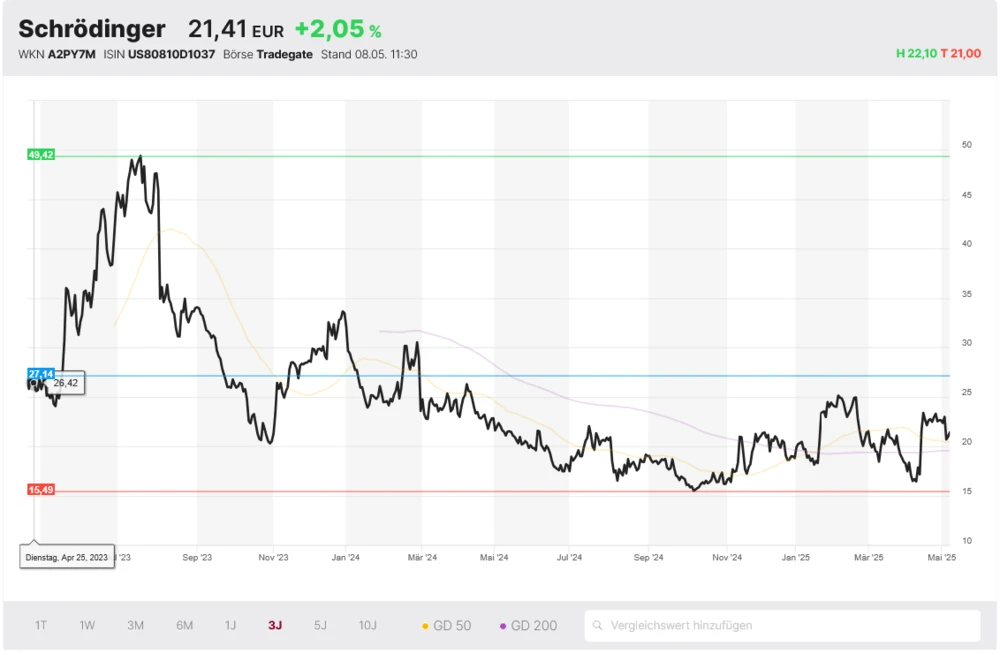Switch chart to the 1W range
The image size is (1000, 655).
88,626
